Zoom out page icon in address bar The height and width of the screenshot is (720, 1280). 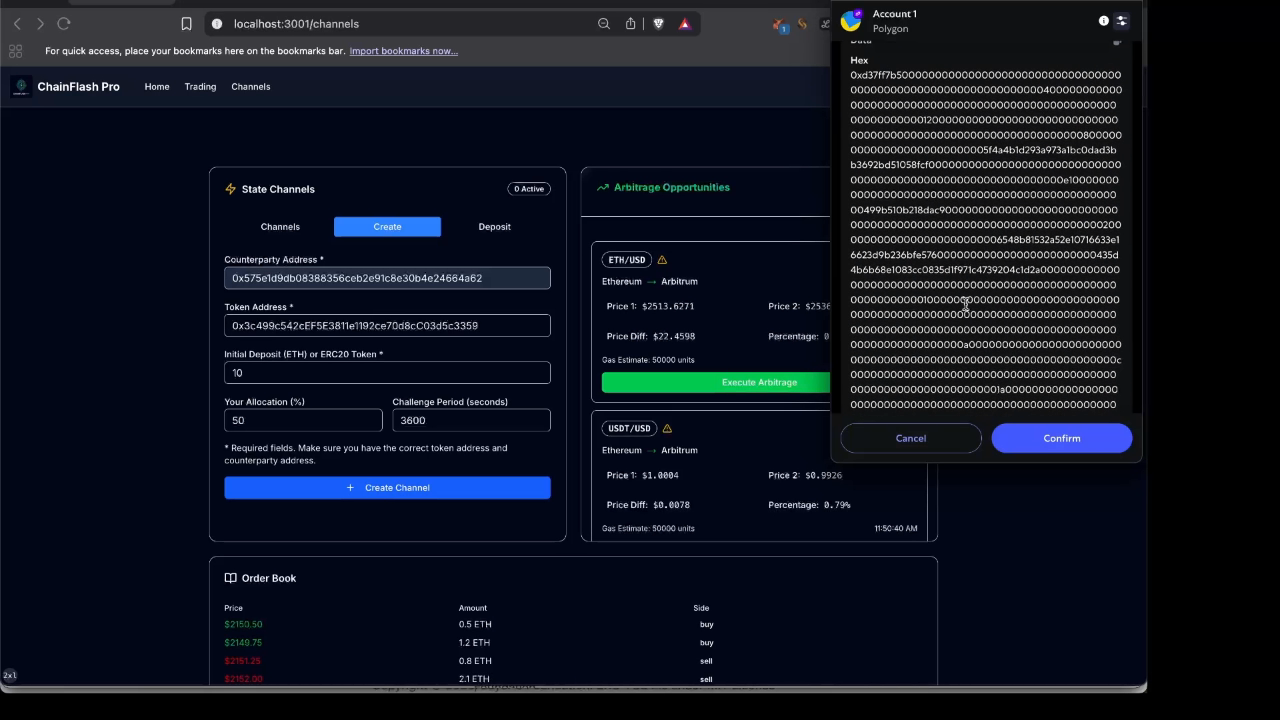click(x=604, y=23)
